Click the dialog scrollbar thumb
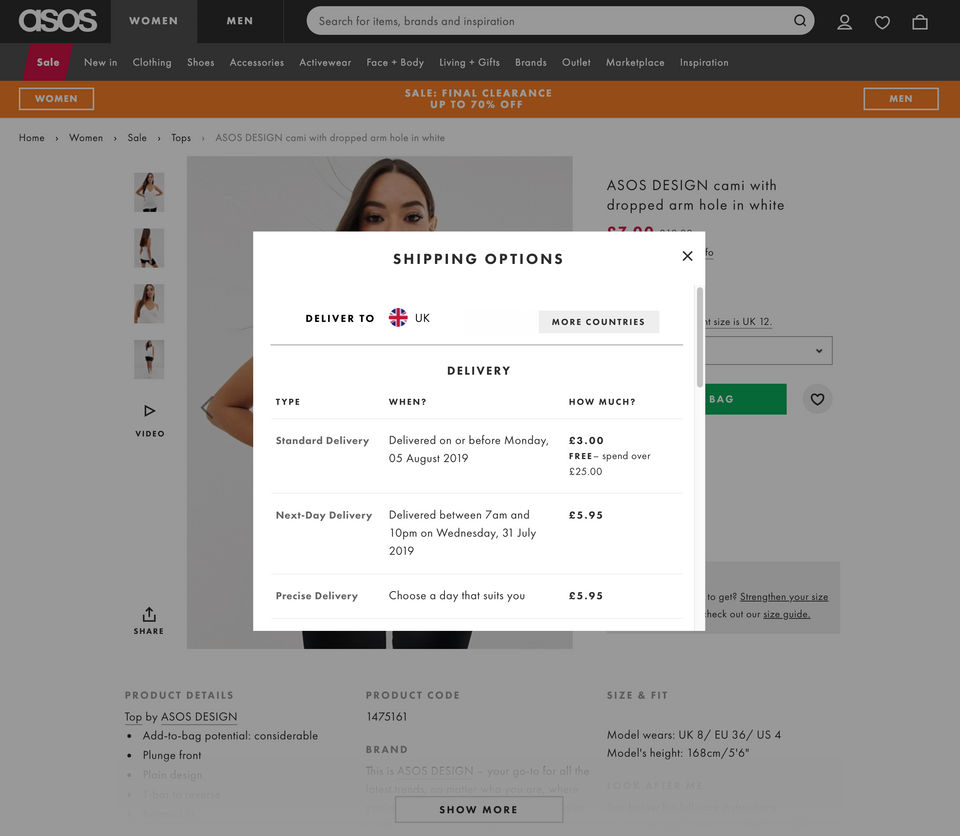 [700, 337]
